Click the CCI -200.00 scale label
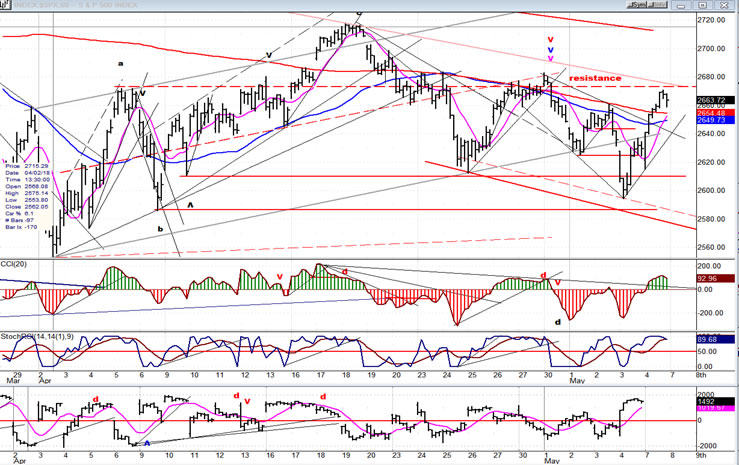This screenshot has width=739, height=465. (710, 313)
